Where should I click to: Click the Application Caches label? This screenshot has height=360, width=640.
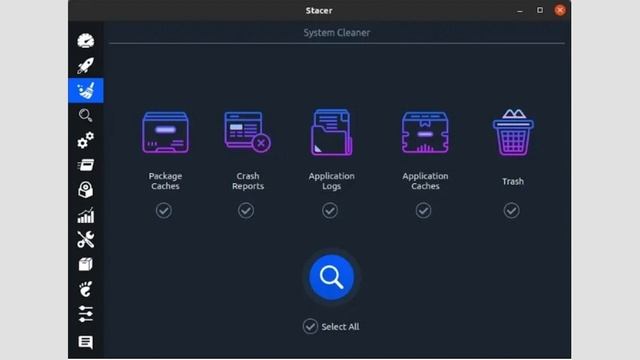425,181
